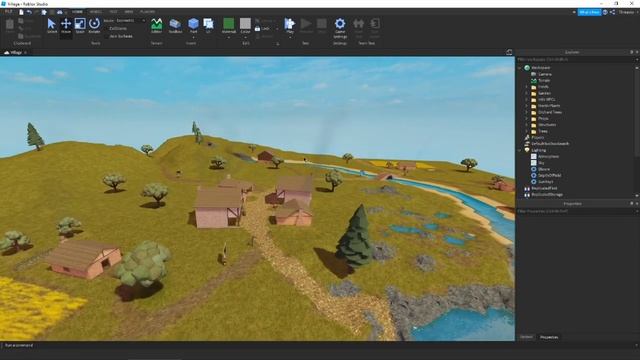This screenshot has width=640, height=360.
Task: Pick the Rotate tool
Action: pos(94,24)
